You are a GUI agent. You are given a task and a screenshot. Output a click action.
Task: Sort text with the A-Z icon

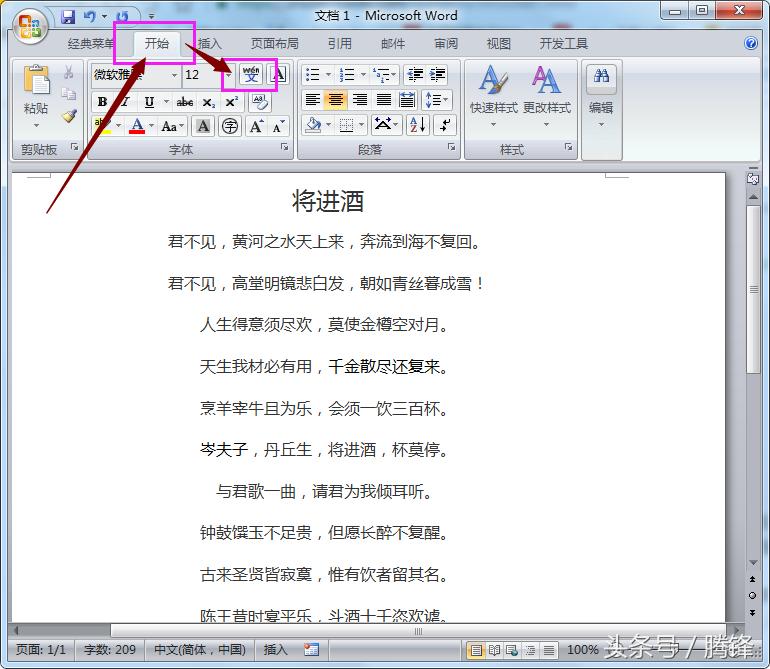coord(418,125)
